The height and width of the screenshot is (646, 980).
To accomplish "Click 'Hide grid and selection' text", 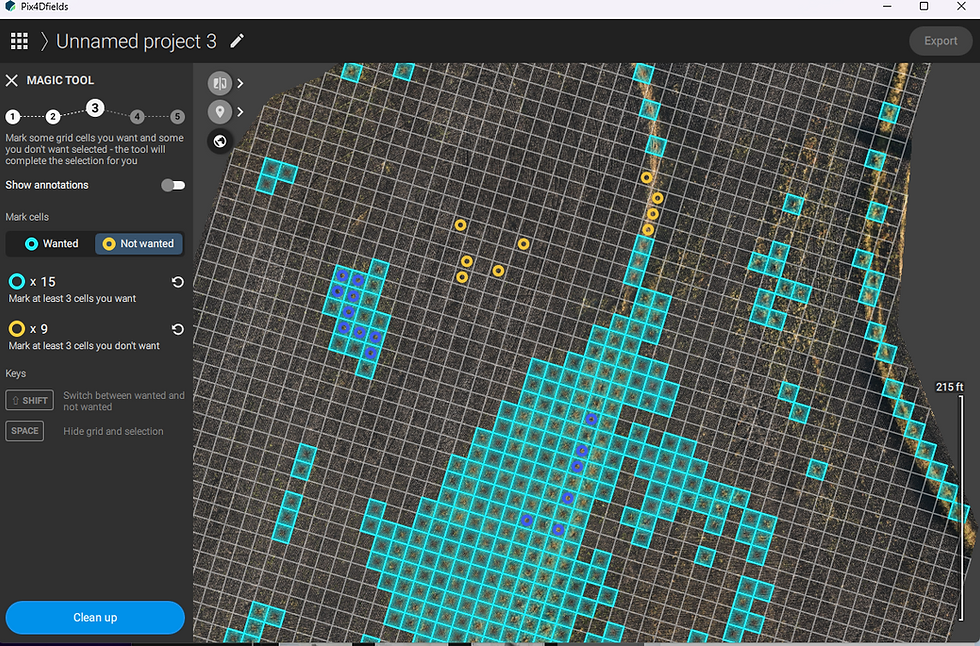I will click(113, 431).
